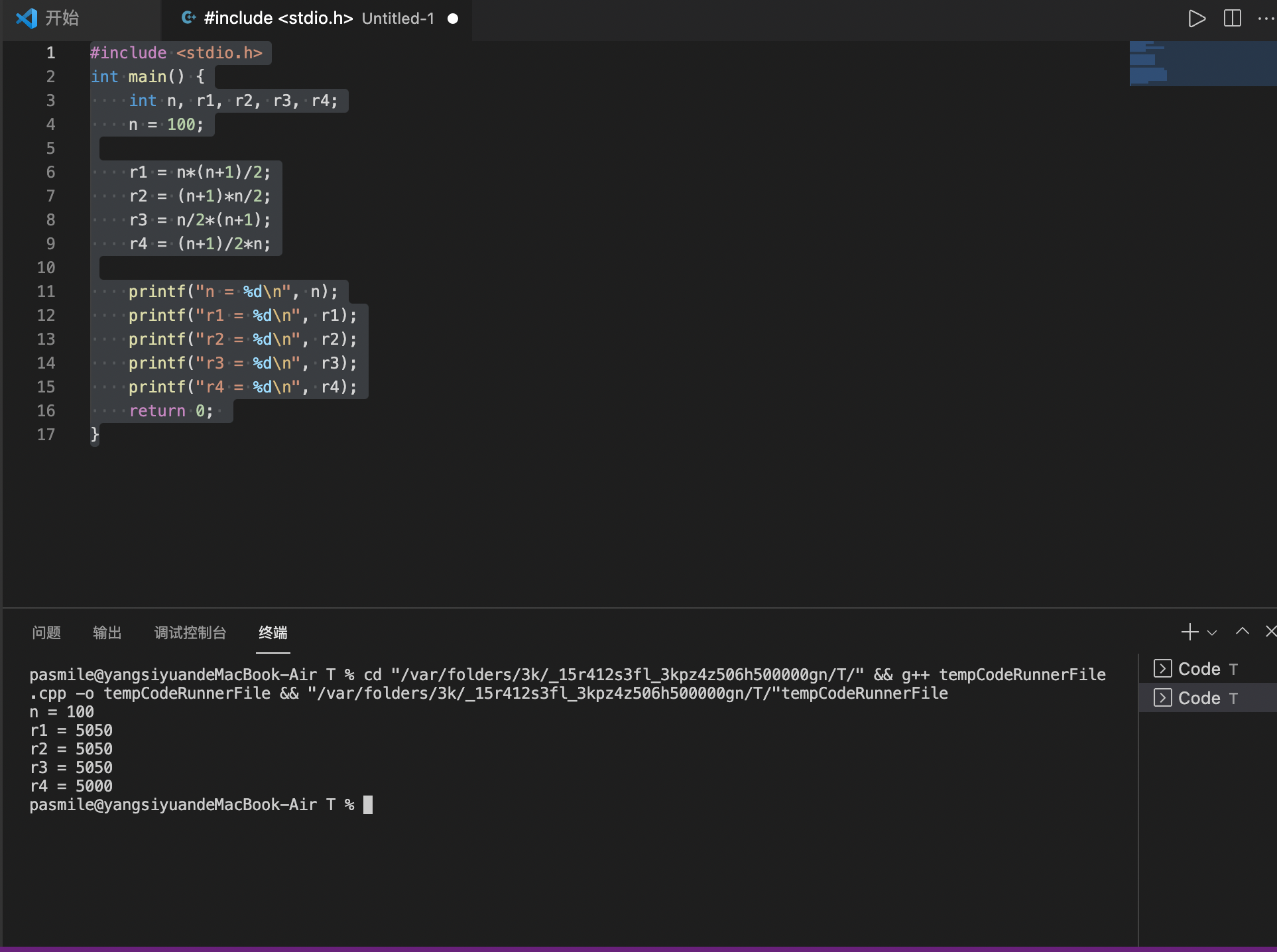Click the VS Code logo icon
The image size is (1277, 952).
coord(27,18)
